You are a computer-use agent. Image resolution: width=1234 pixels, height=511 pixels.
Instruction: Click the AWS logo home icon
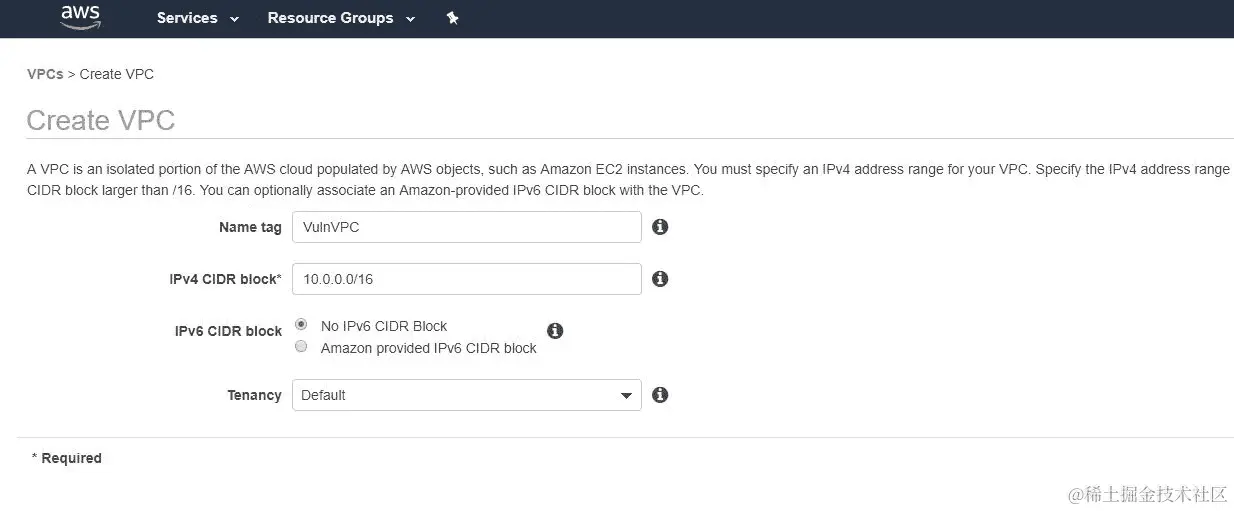coord(80,17)
